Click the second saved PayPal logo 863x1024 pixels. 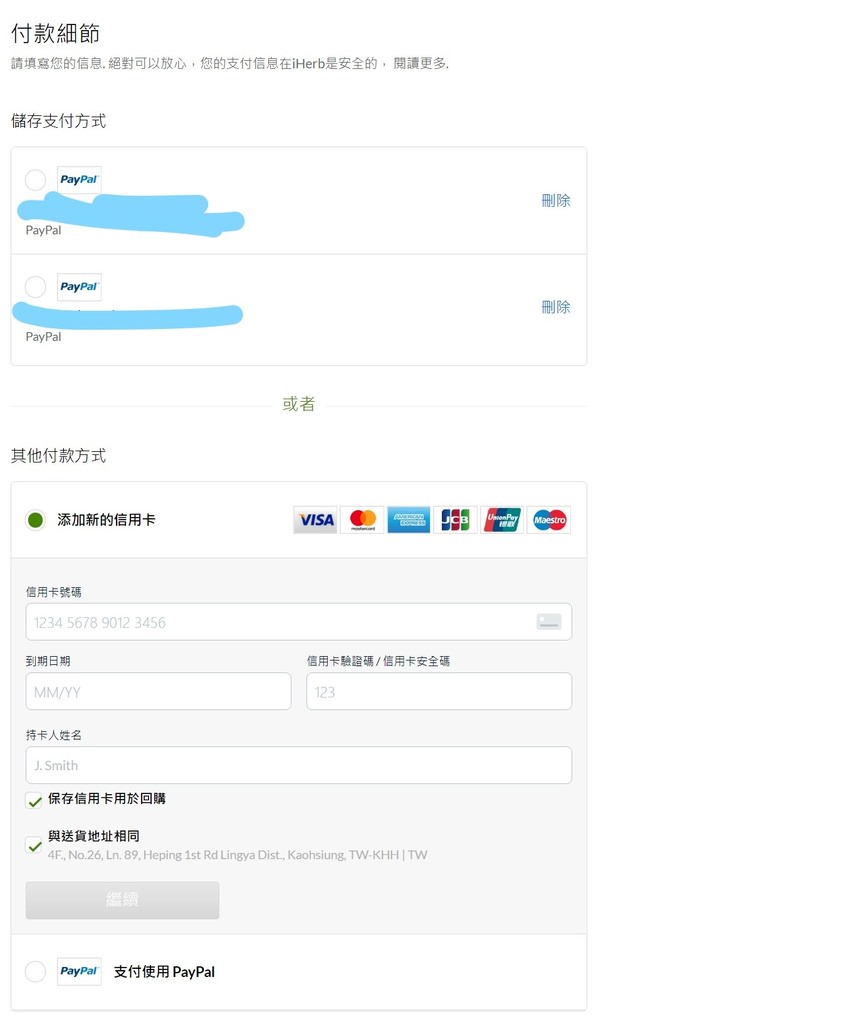point(79,287)
